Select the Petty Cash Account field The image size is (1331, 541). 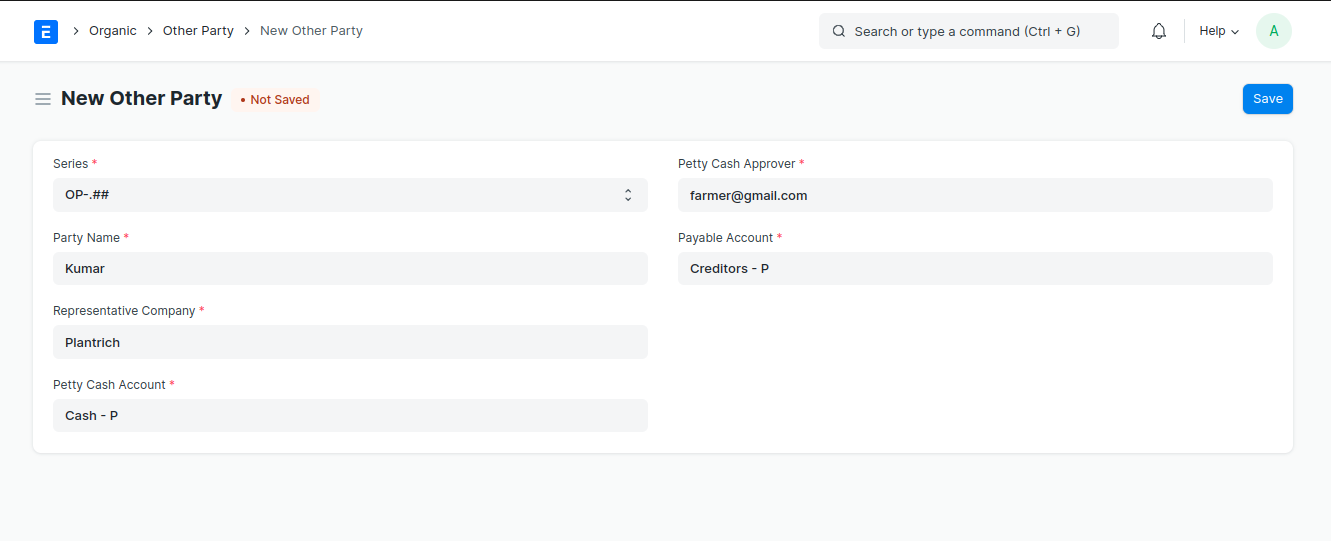click(350, 415)
